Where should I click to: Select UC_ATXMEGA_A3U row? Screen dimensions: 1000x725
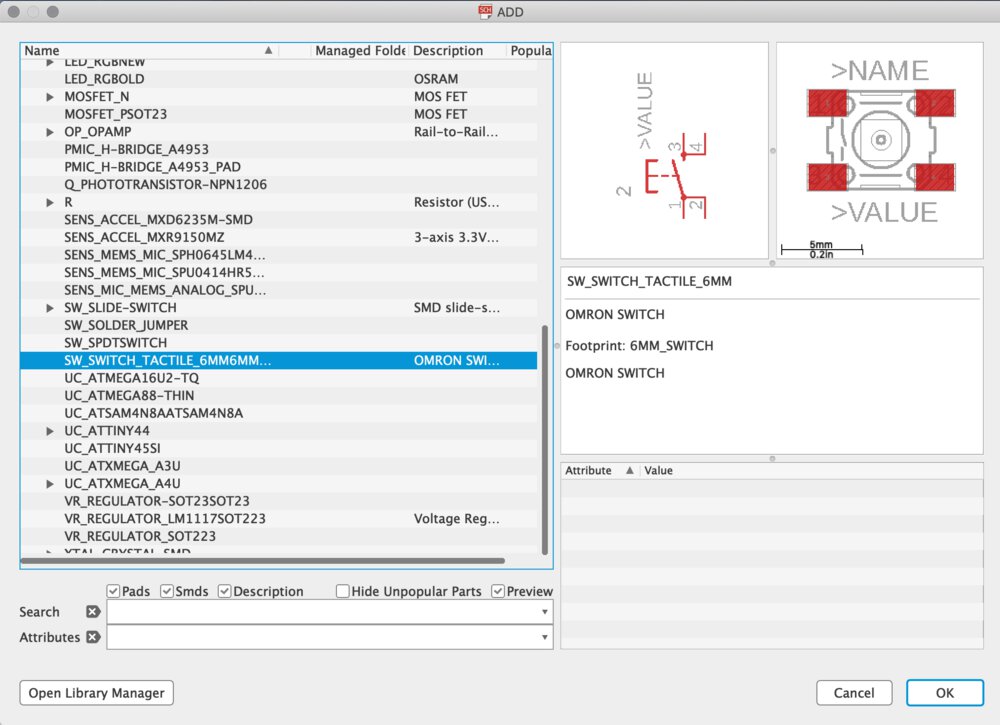(x=279, y=466)
